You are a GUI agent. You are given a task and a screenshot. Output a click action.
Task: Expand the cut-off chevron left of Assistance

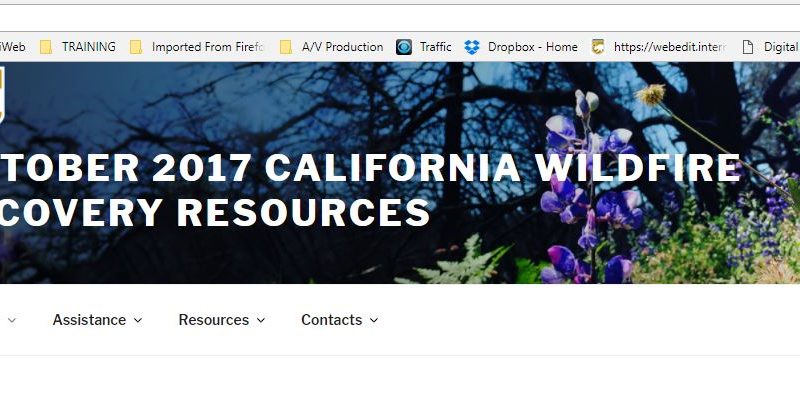click(x=12, y=320)
